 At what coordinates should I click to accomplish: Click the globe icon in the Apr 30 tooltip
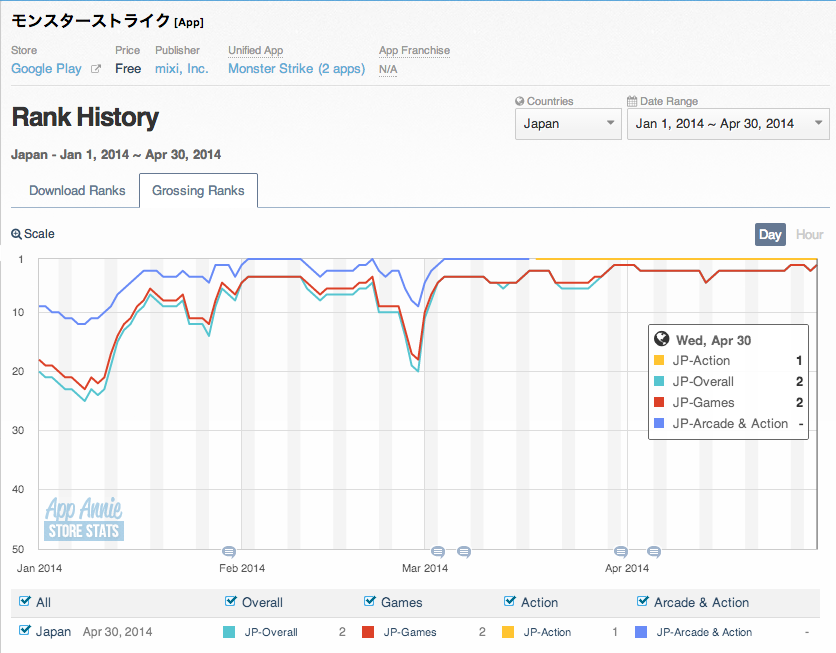pyautogui.click(x=661, y=339)
